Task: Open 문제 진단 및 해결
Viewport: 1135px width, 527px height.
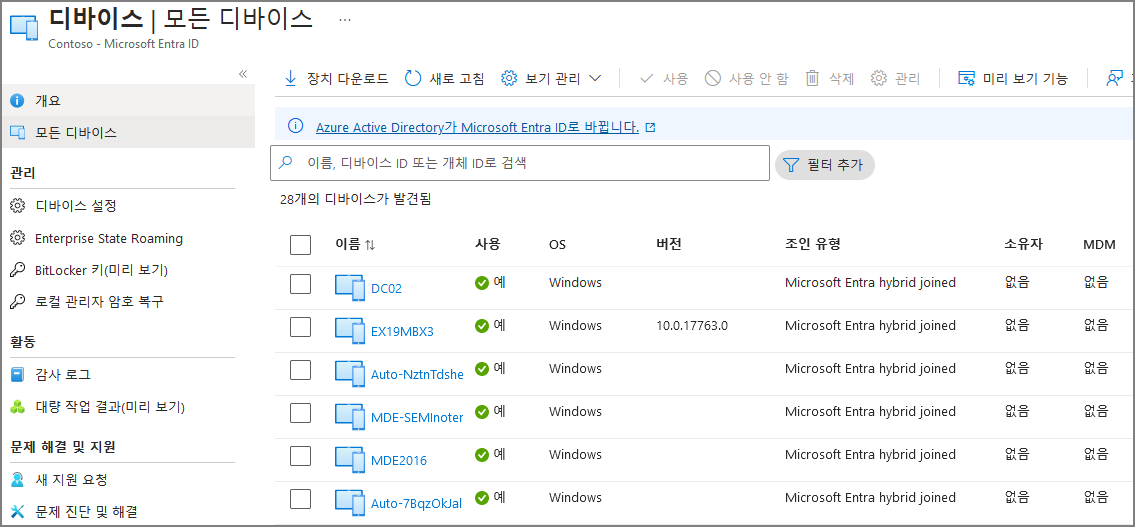Action: point(86,512)
